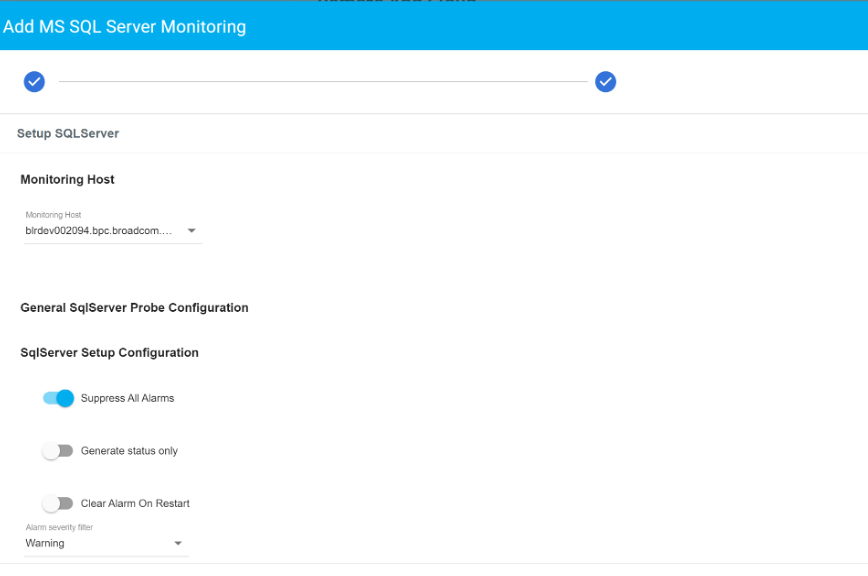Click the small Alarm severity filter label

[59, 526]
